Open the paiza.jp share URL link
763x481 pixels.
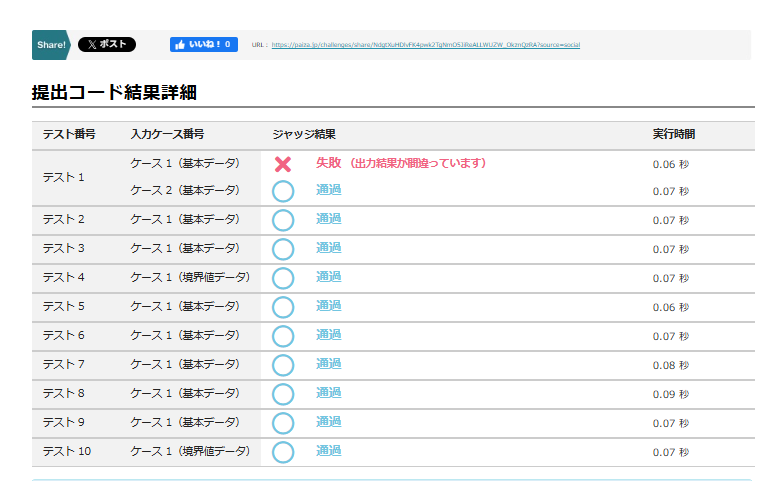[x=425, y=45]
